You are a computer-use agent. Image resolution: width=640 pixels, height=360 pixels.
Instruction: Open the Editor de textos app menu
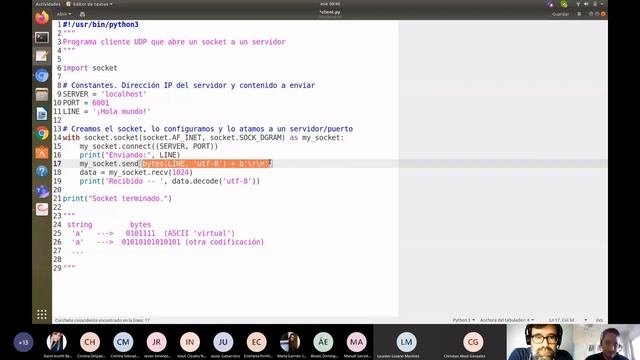[x=89, y=4]
